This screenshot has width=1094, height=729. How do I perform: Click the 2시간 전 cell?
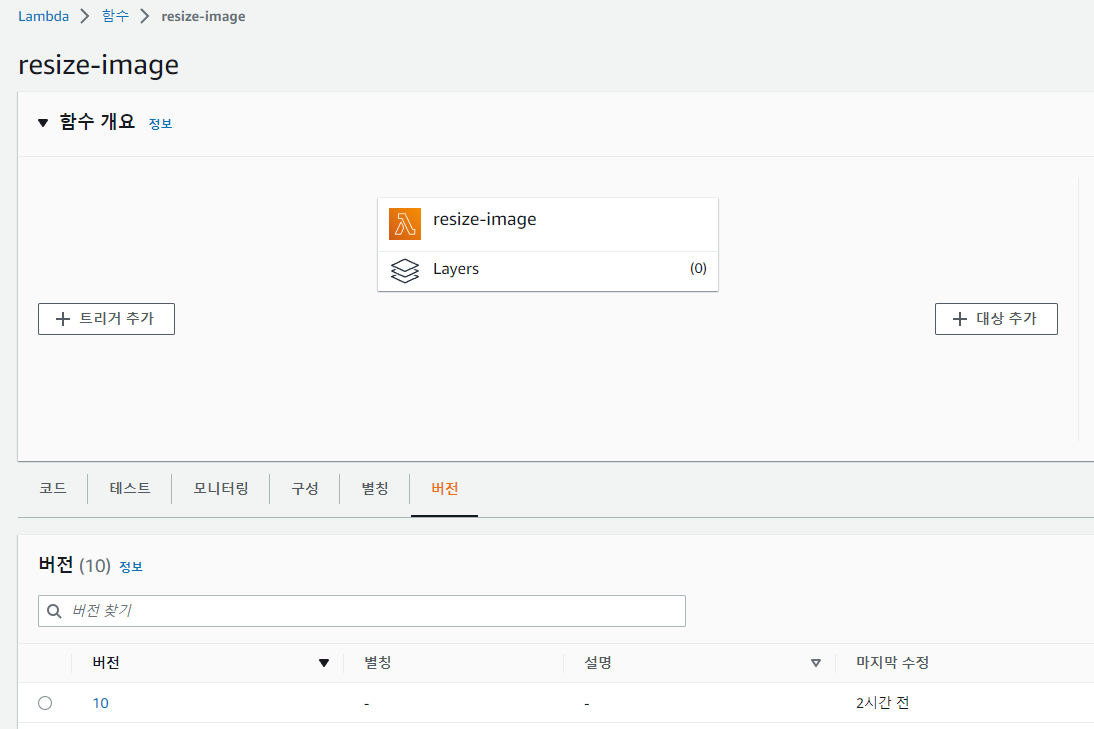point(882,703)
